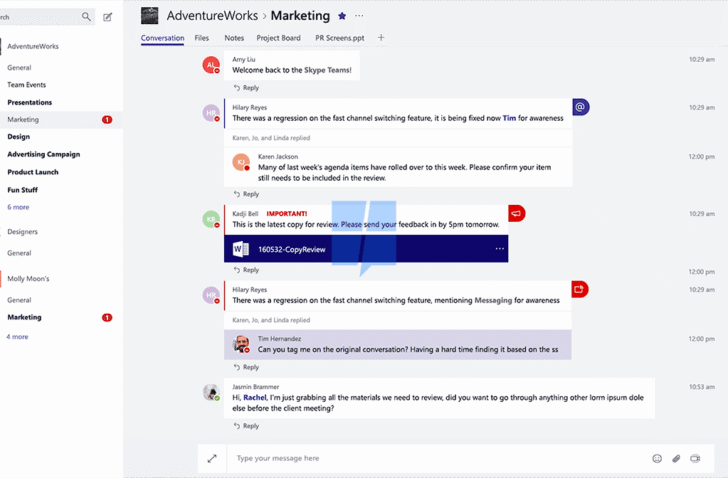Click the @ mention badge icon
728x478 pixels.
click(580, 107)
